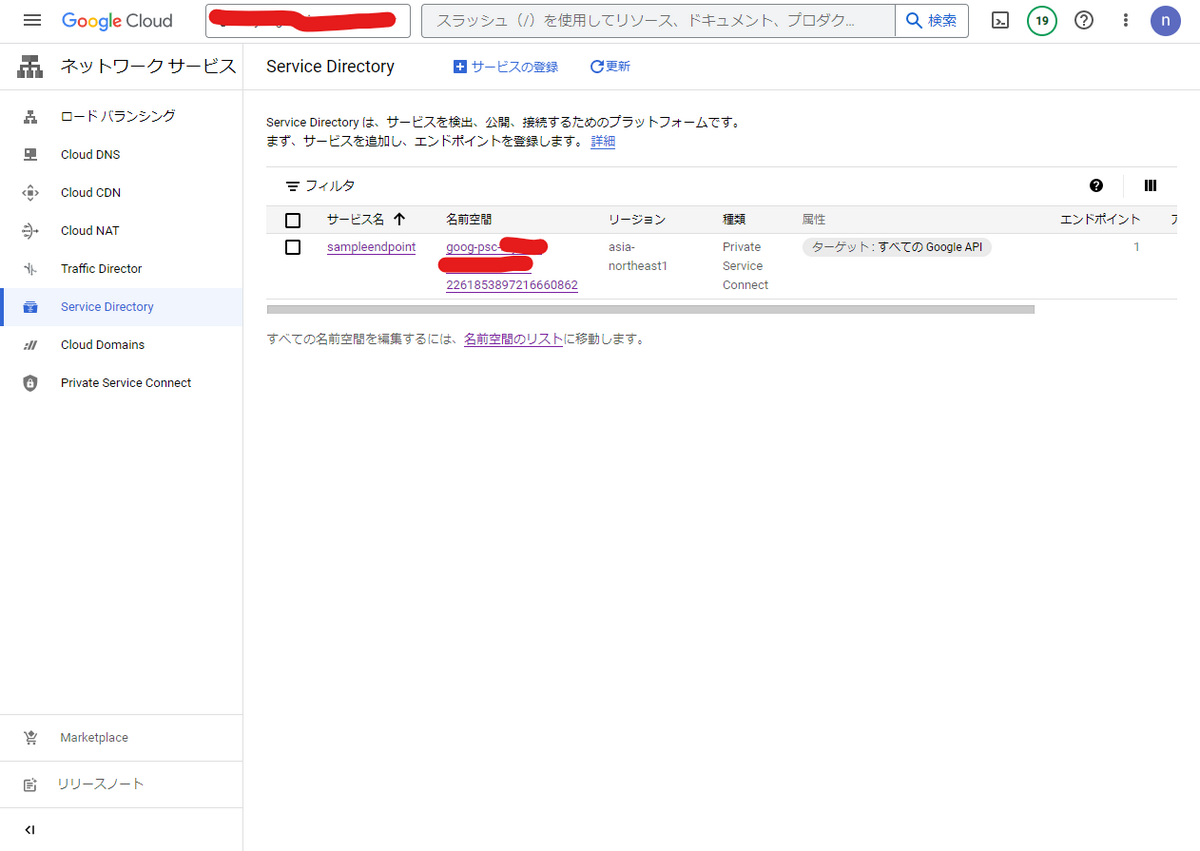
Task: Click the Cloud Domains sidebar icon
Action: [x=30, y=345]
